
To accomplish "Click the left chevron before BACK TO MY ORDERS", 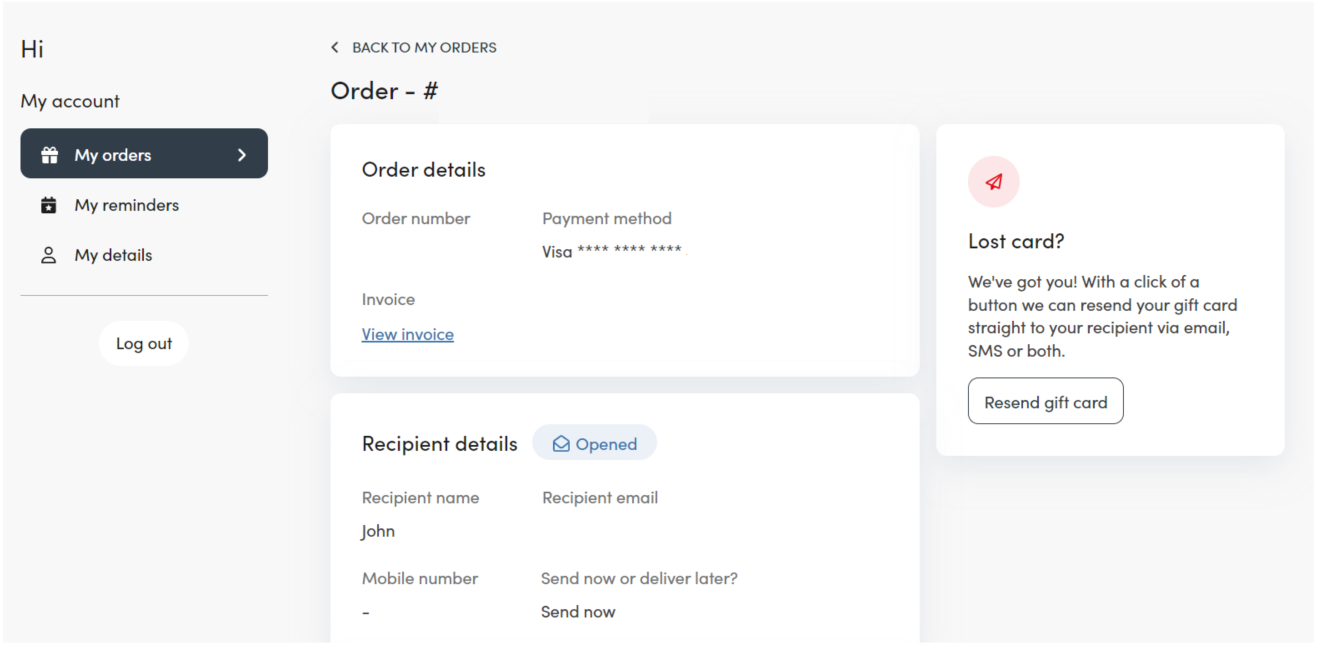I will click(335, 47).
